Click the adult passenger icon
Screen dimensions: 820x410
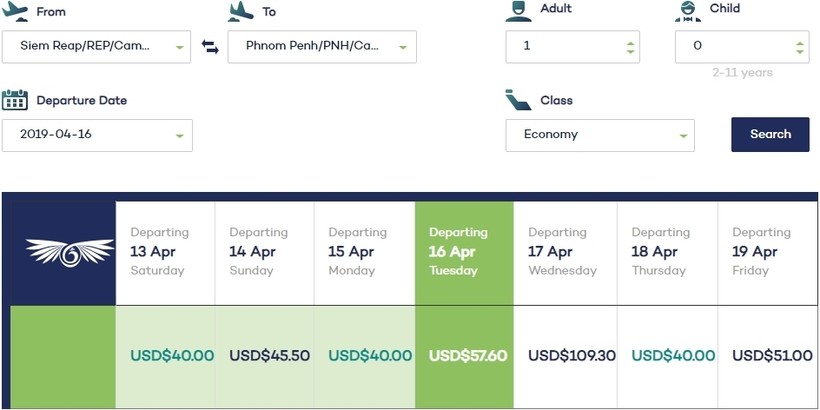pyautogui.click(x=518, y=10)
